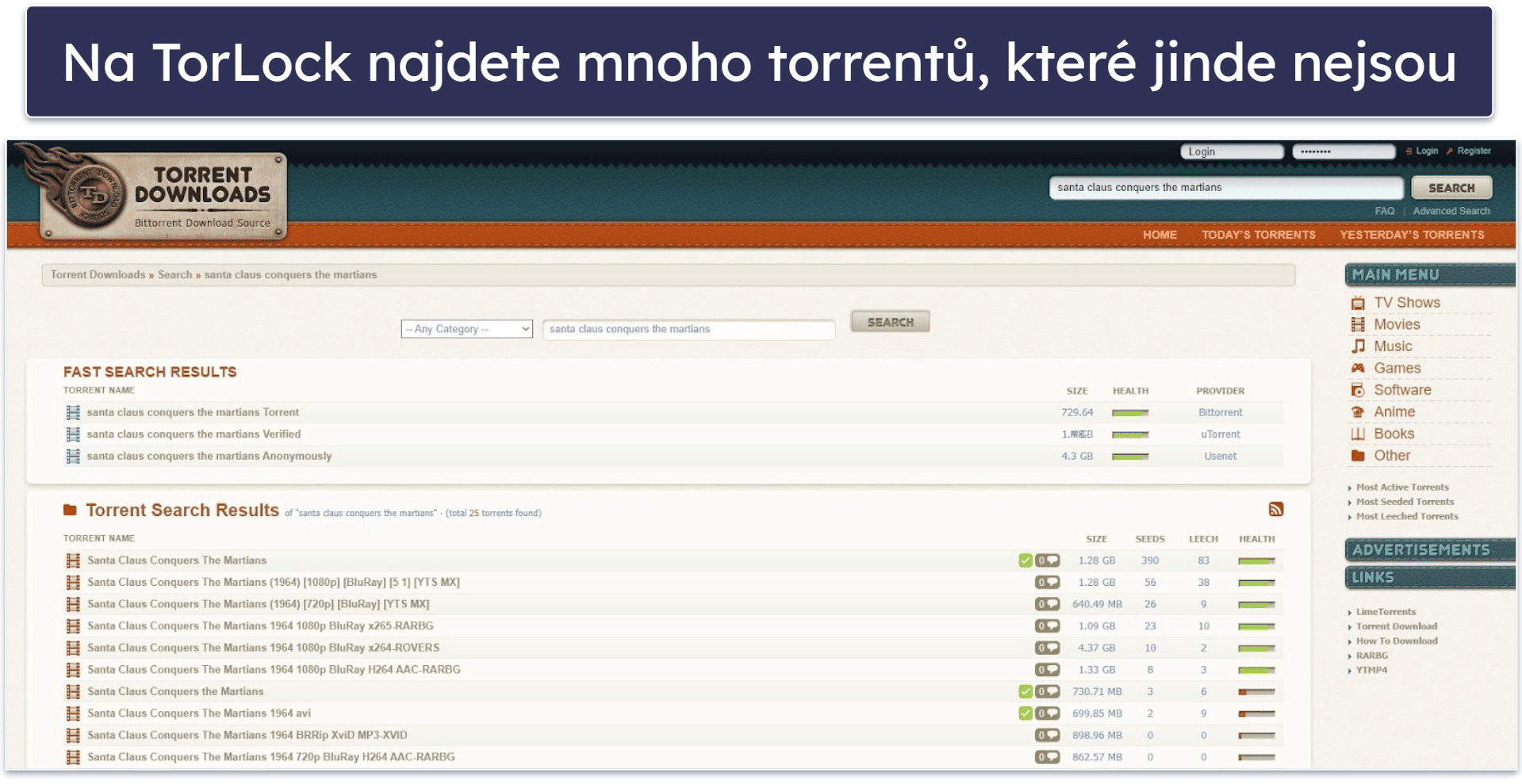The image size is (1522, 784).
Task: Click the Movies film icon in main menu
Action: (x=1358, y=324)
